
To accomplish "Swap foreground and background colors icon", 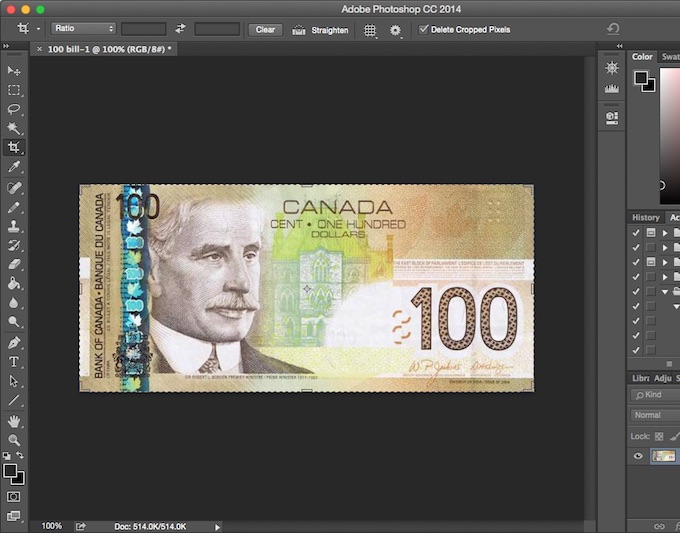I will 20,455.
